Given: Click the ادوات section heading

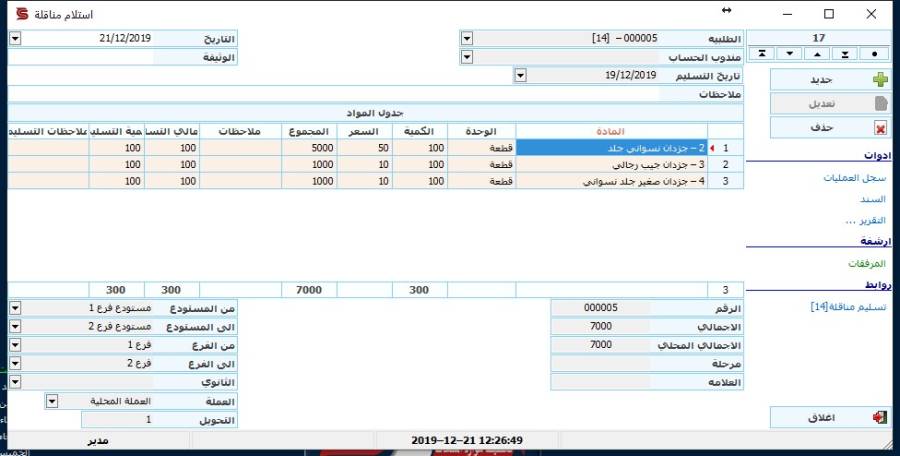Looking at the screenshot, I should [x=877, y=156].
